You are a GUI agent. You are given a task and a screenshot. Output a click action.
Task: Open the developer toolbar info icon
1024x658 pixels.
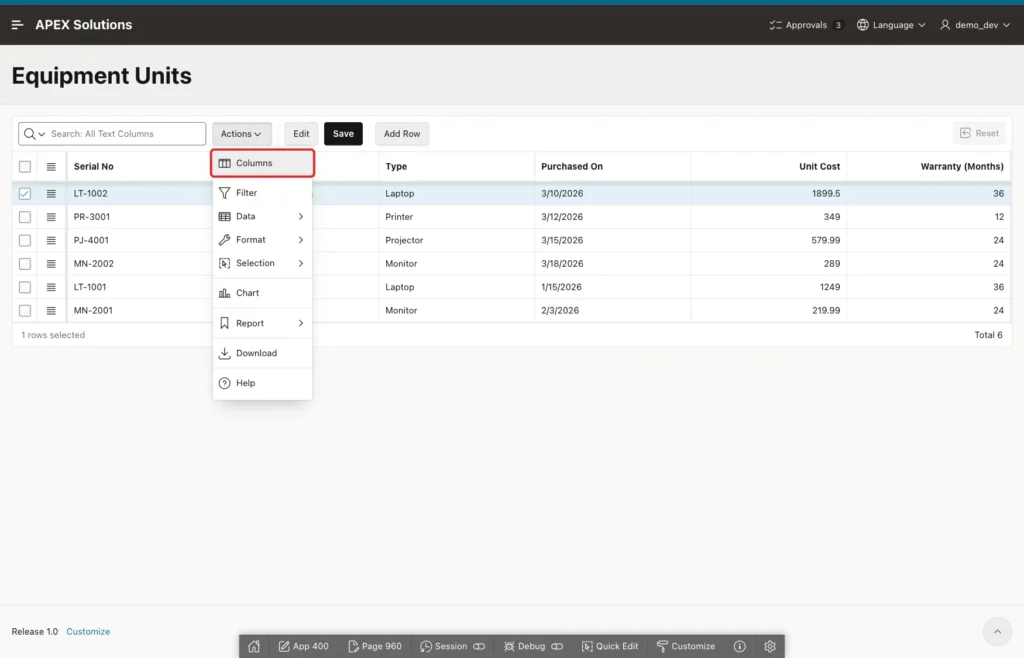pos(739,646)
